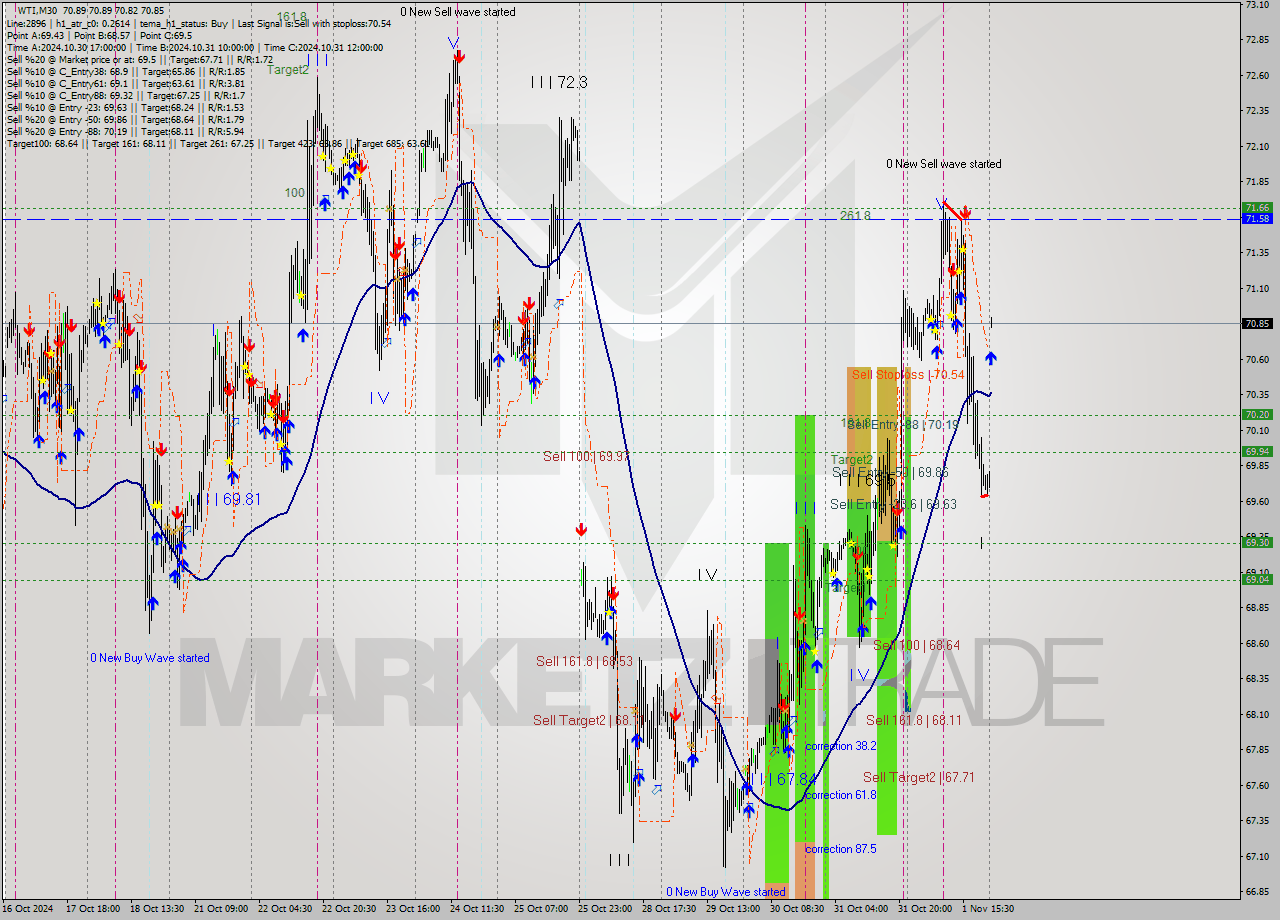Viewport: 1280px width, 920px height.
Task: Select the 'Sell 100 | 69.91' label
Action: pyautogui.click(x=585, y=456)
